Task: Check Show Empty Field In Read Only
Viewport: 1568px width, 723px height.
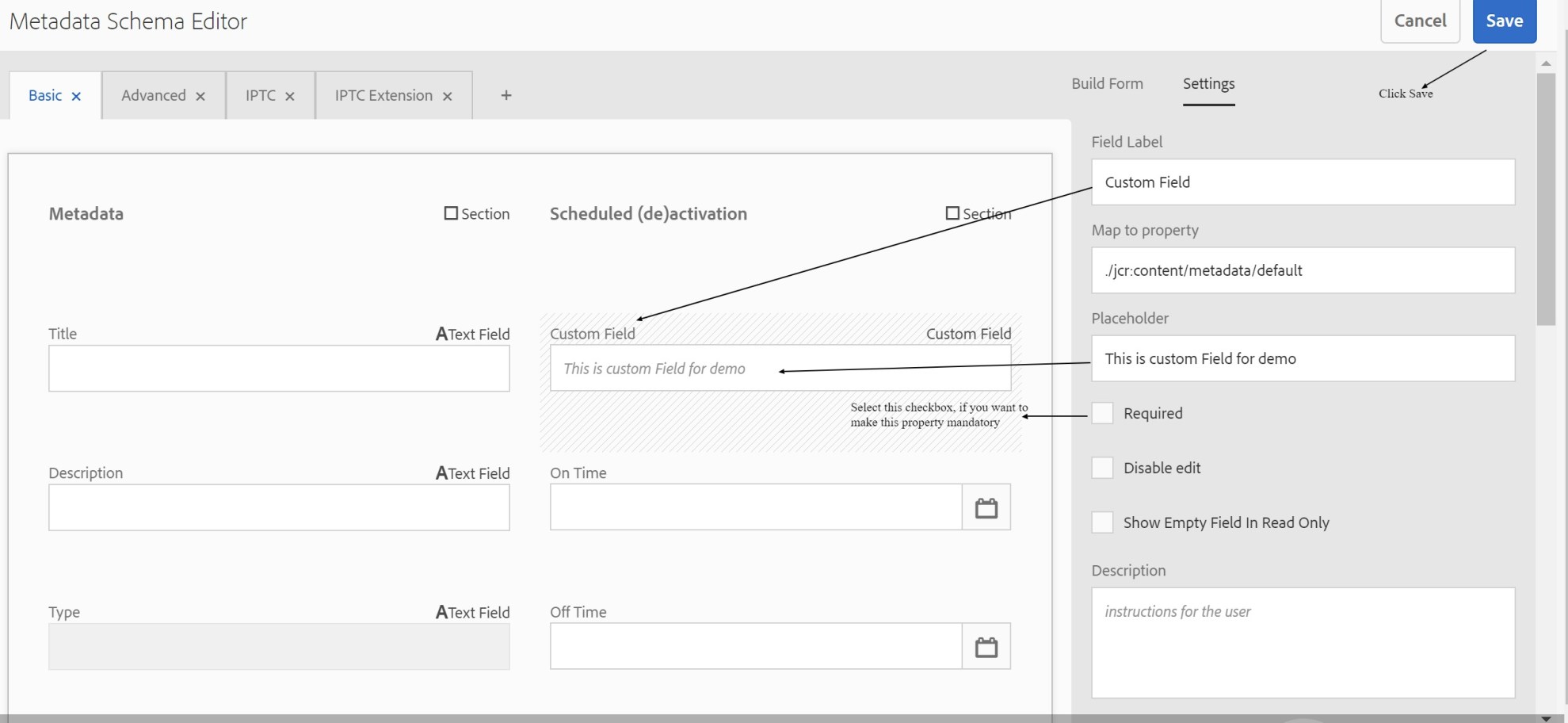Action: (x=1102, y=522)
